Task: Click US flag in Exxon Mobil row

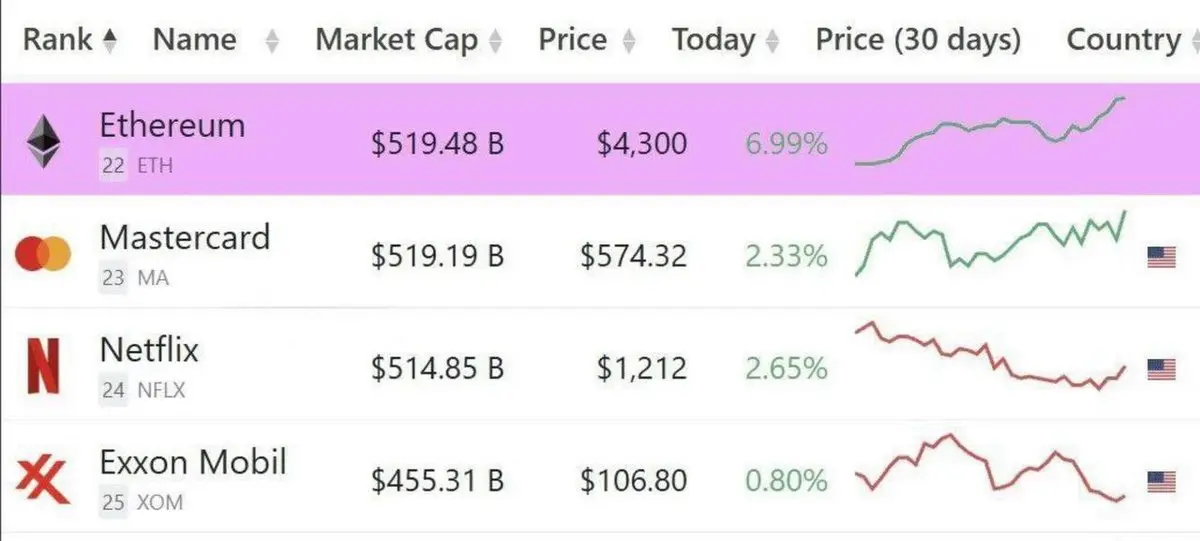Action: point(1161,482)
